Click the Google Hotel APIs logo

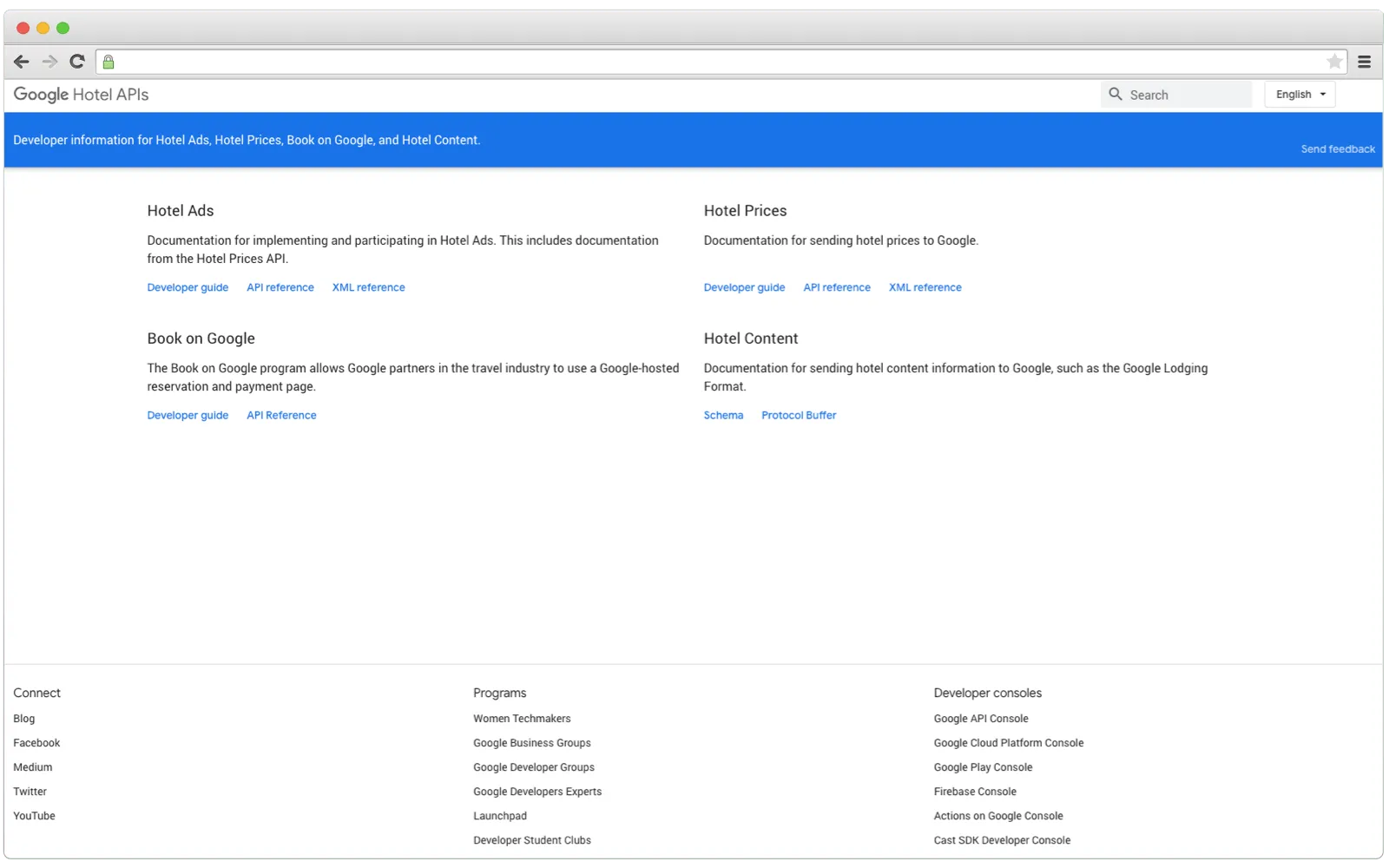coord(81,95)
